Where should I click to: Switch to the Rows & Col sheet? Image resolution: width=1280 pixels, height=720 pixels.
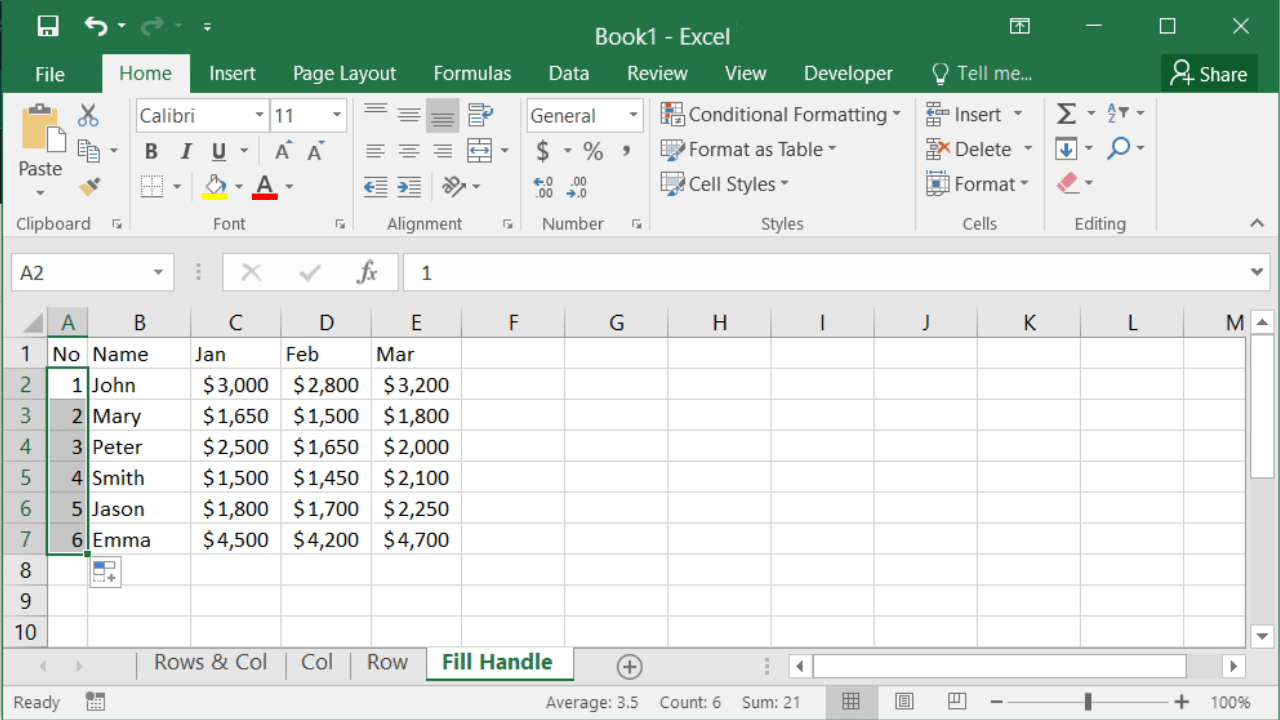point(210,662)
